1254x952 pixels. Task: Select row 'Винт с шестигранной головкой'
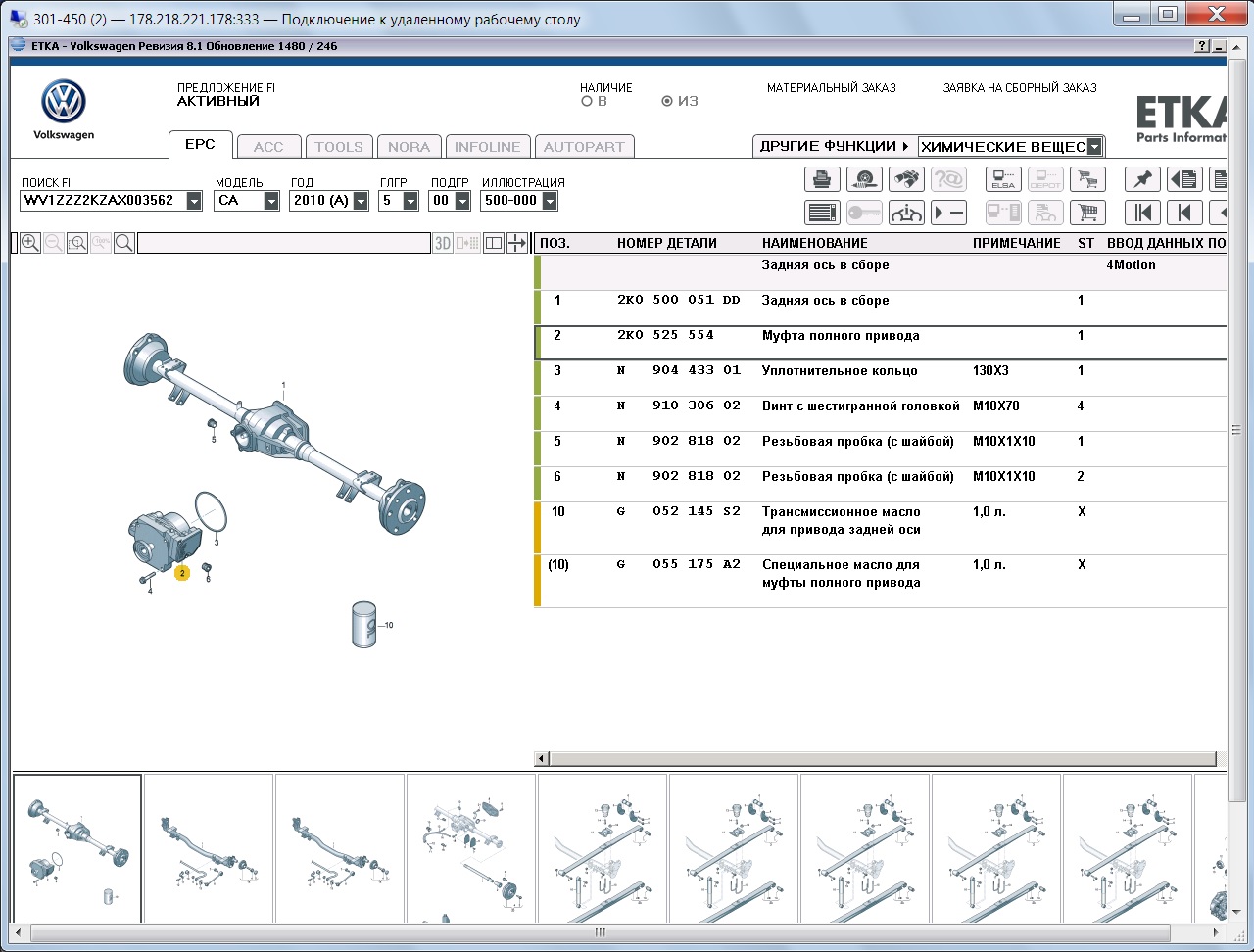coord(881,413)
